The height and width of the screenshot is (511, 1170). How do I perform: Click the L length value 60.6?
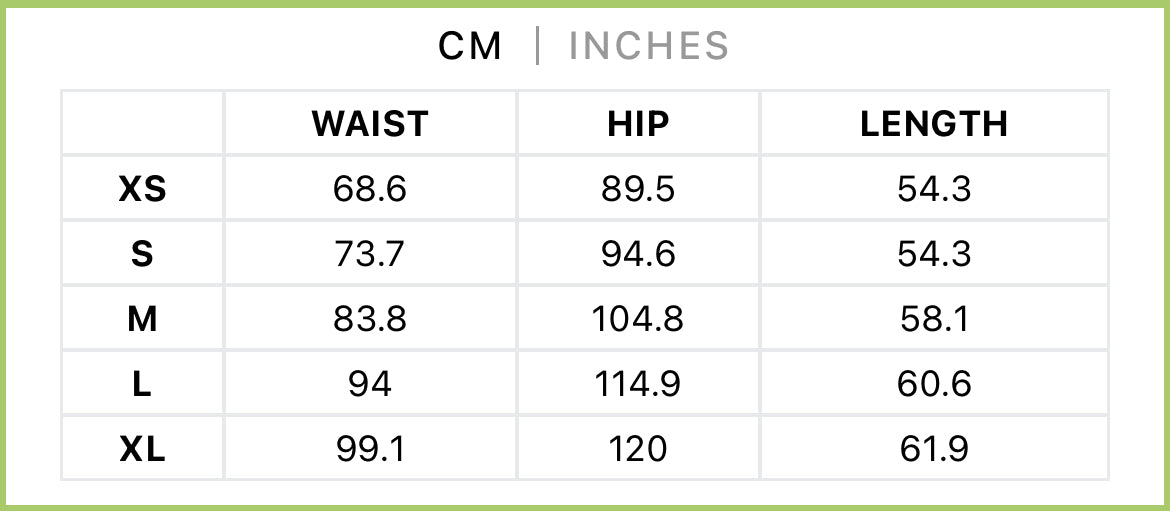(x=934, y=385)
